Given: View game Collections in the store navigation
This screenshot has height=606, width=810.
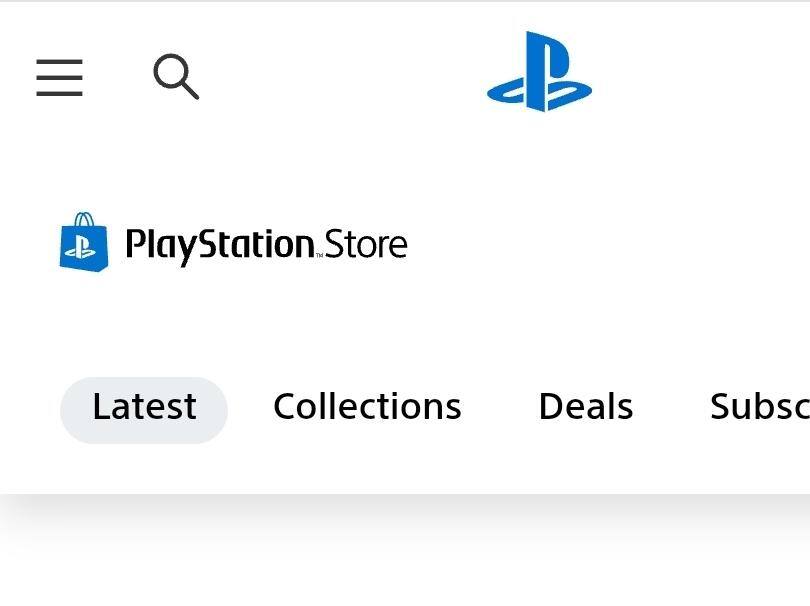Looking at the screenshot, I should [x=367, y=408].
